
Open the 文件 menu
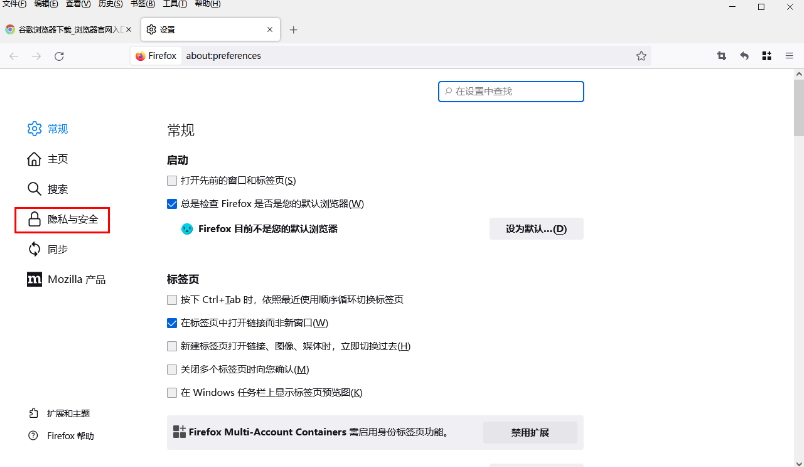coord(14,4)
